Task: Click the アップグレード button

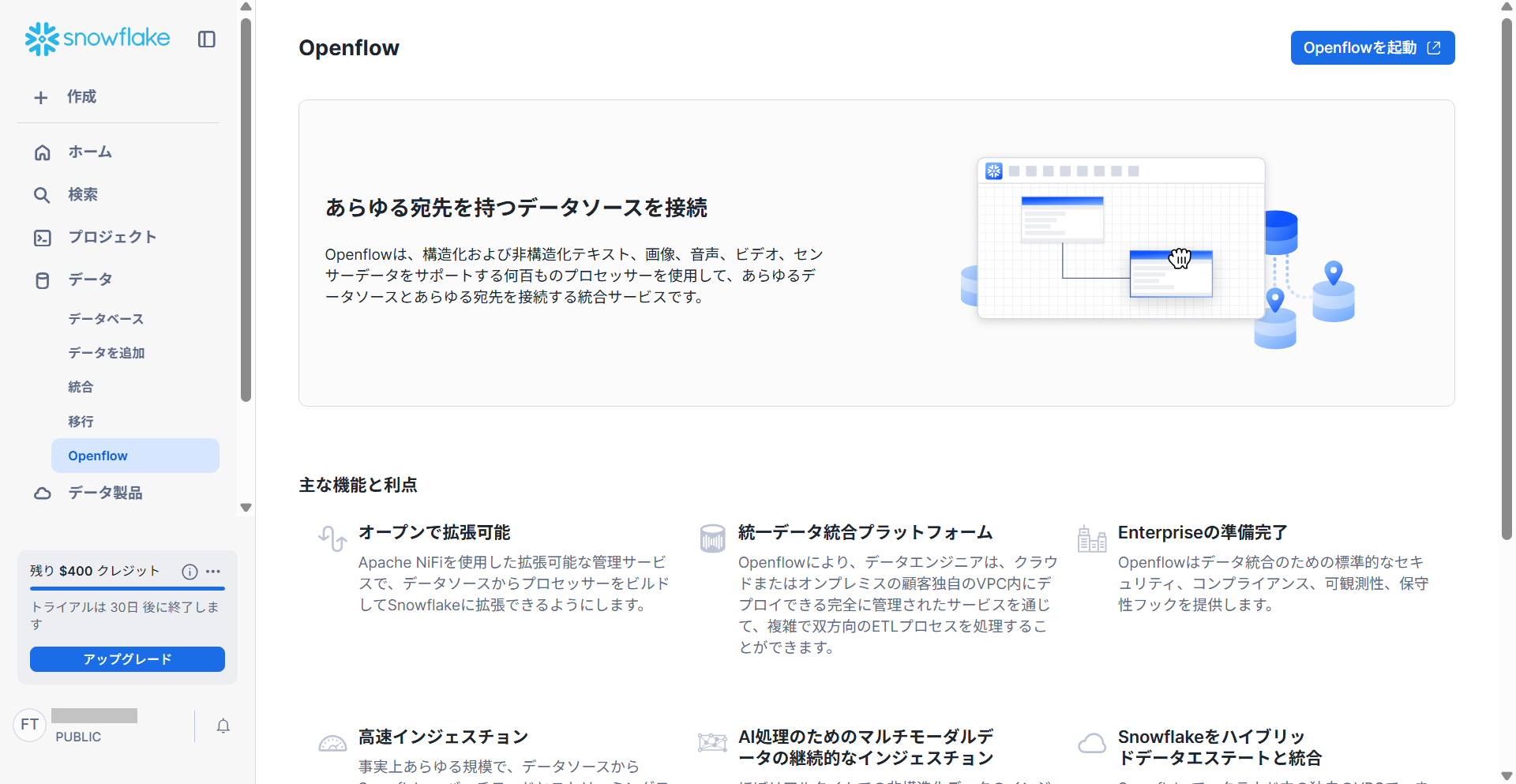Action: [127, 659]
